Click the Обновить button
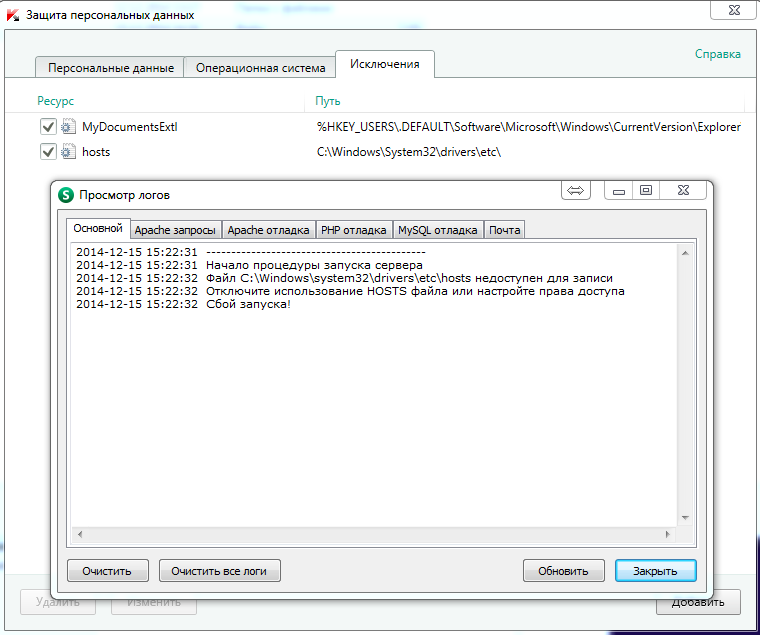 point(563,571)
